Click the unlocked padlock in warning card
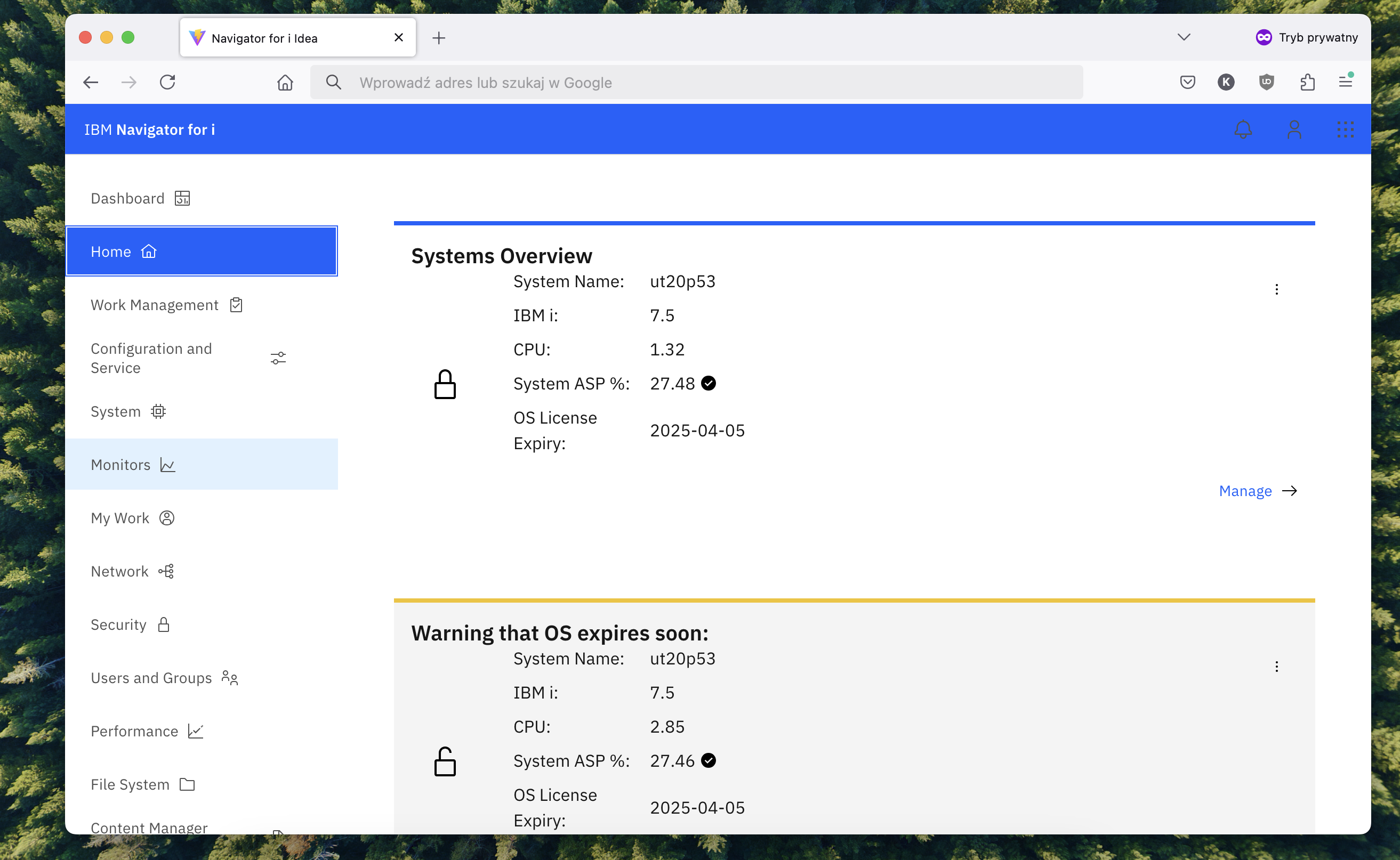This screenshot has height=860, width=1400. point(445,761)
